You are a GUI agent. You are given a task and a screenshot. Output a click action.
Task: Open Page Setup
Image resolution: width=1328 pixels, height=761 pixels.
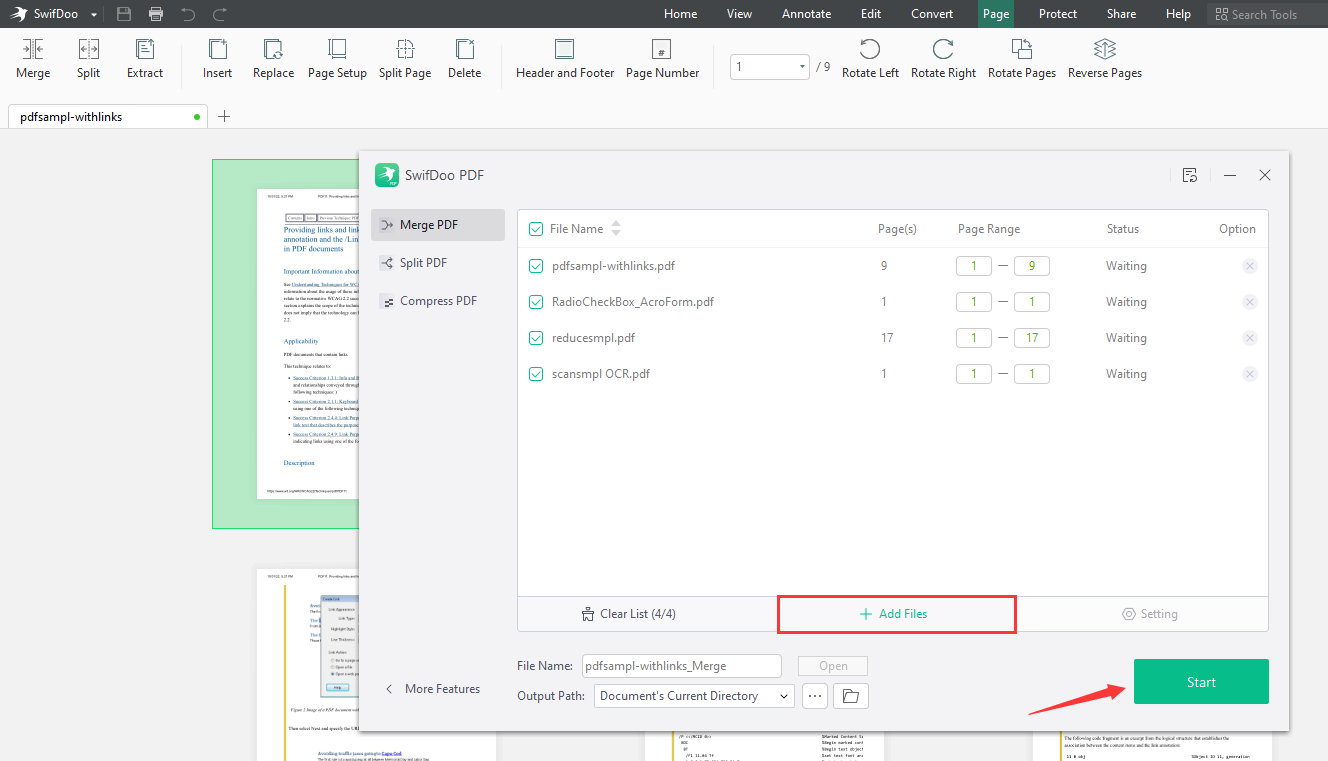point(337,59)
